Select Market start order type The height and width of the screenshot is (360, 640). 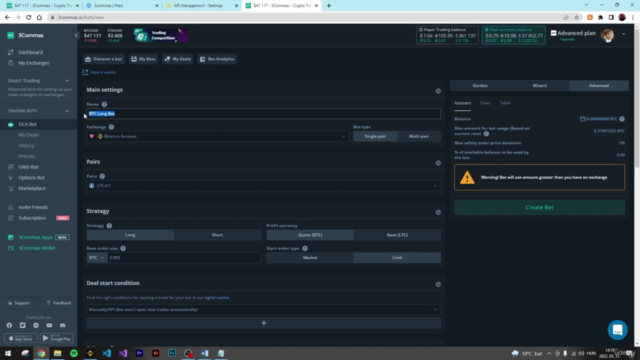(x=310, y=258)
